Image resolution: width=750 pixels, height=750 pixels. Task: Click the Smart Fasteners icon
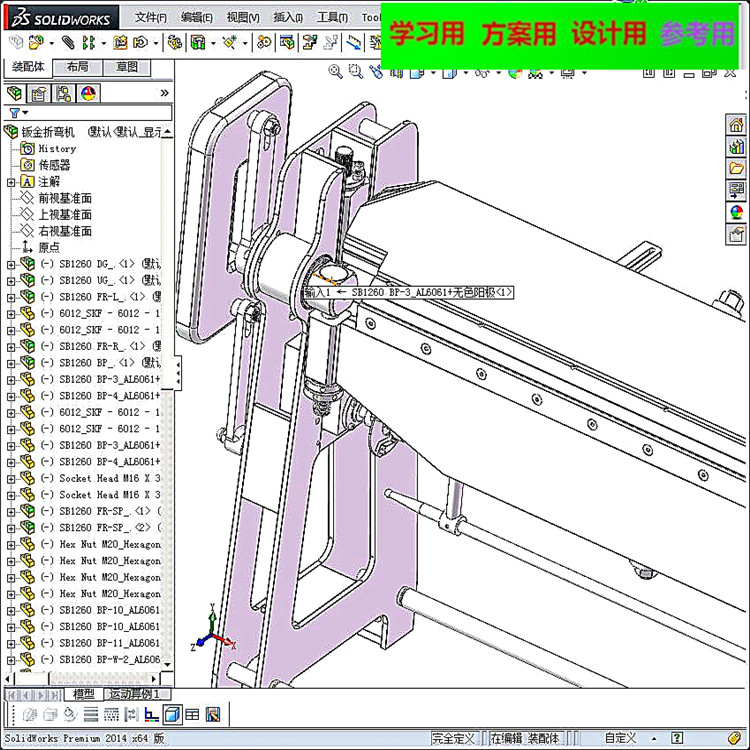click(x=120, y=43)
